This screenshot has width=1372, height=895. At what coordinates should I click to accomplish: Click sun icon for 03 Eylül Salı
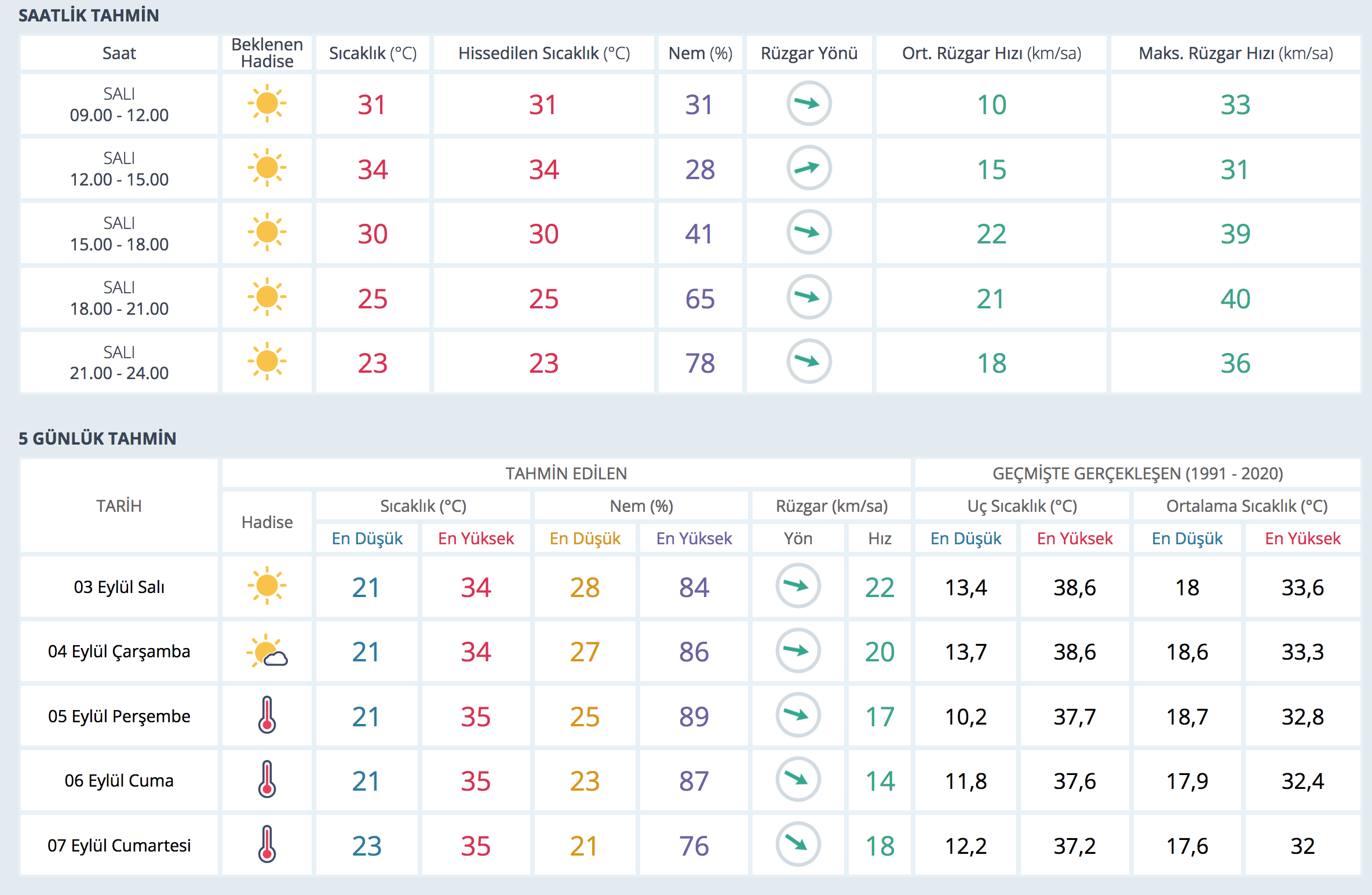click(267, 586)
